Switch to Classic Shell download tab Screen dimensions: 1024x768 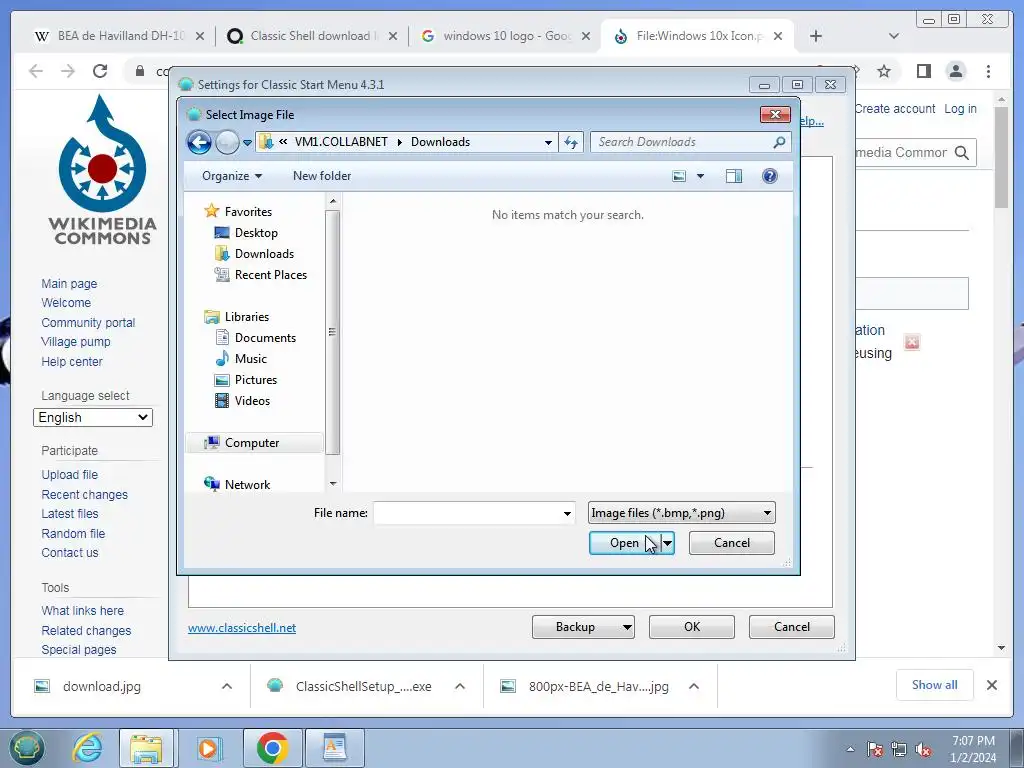[x=312, y=36]
